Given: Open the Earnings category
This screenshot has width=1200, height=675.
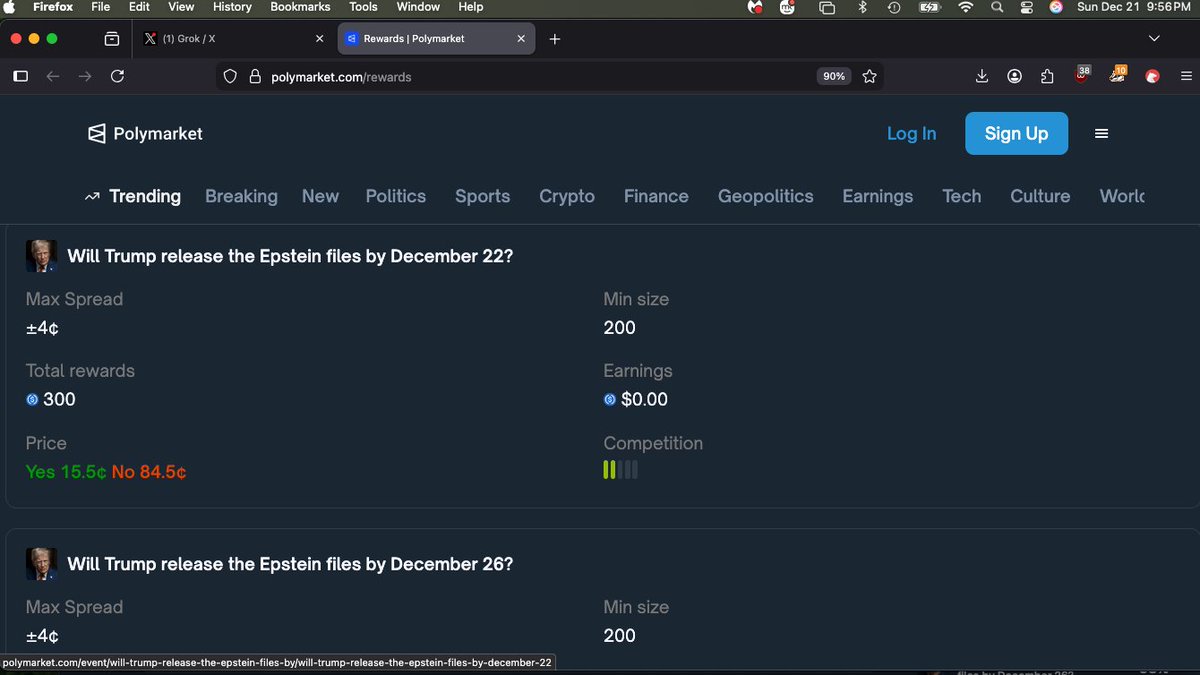Looking at the screenshot, I should pyautogui.click(x=878, y=196).
